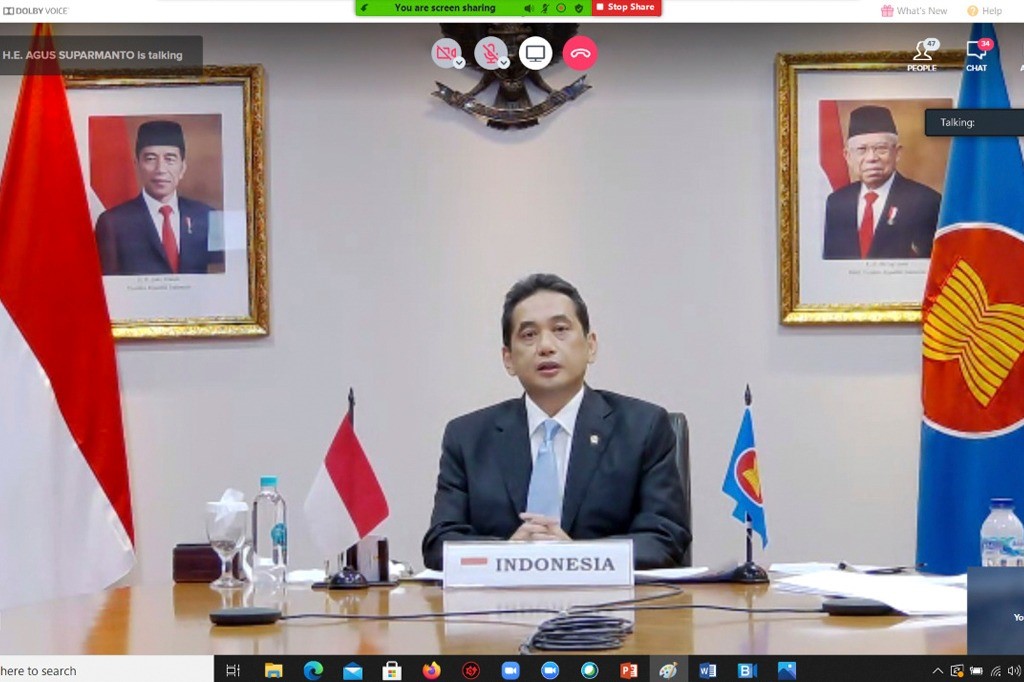
Task: Unmute the microphone
Action: pyautogui.click(x=489, y=52)
